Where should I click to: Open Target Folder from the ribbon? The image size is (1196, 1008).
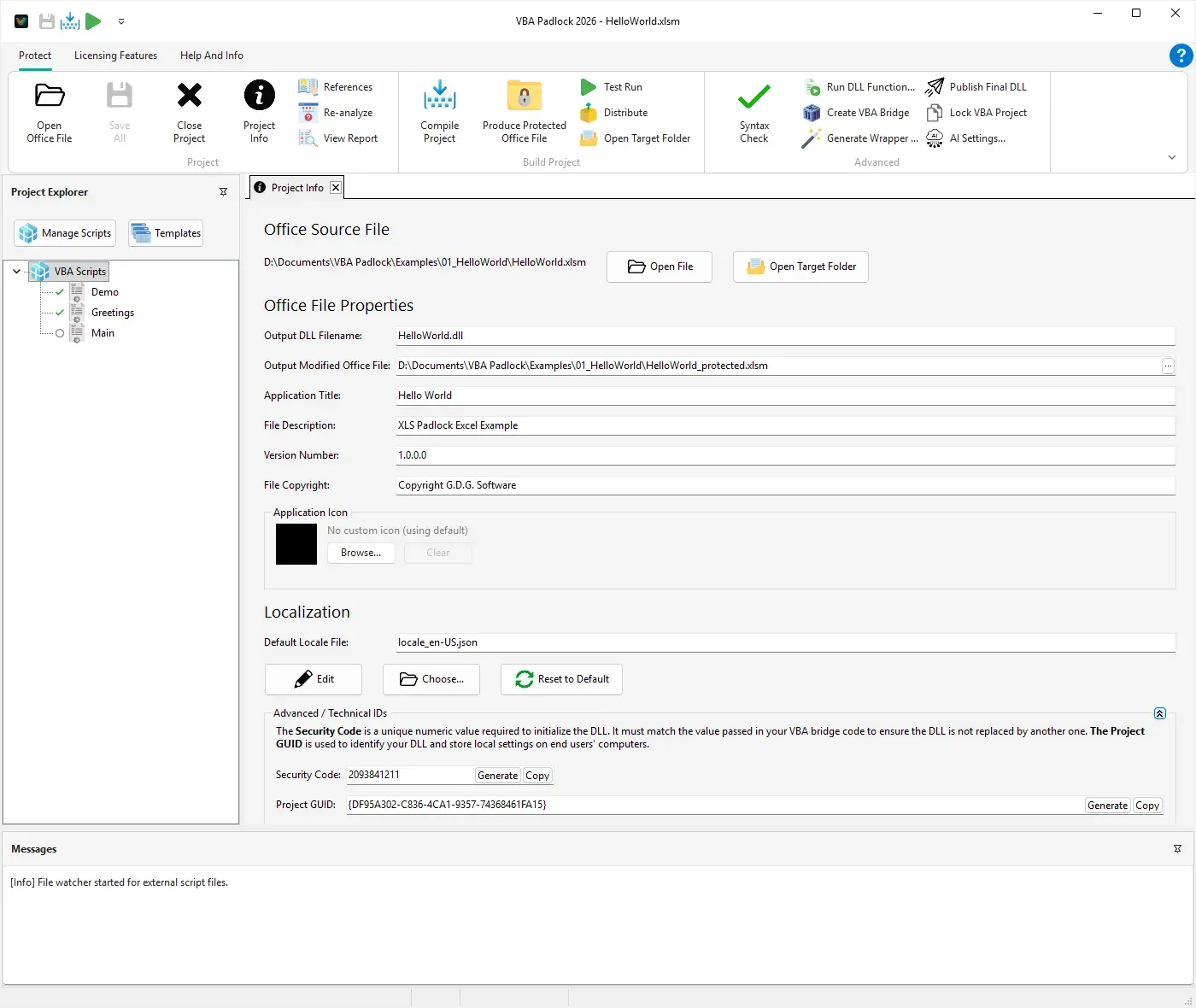(x=635, y=138)
